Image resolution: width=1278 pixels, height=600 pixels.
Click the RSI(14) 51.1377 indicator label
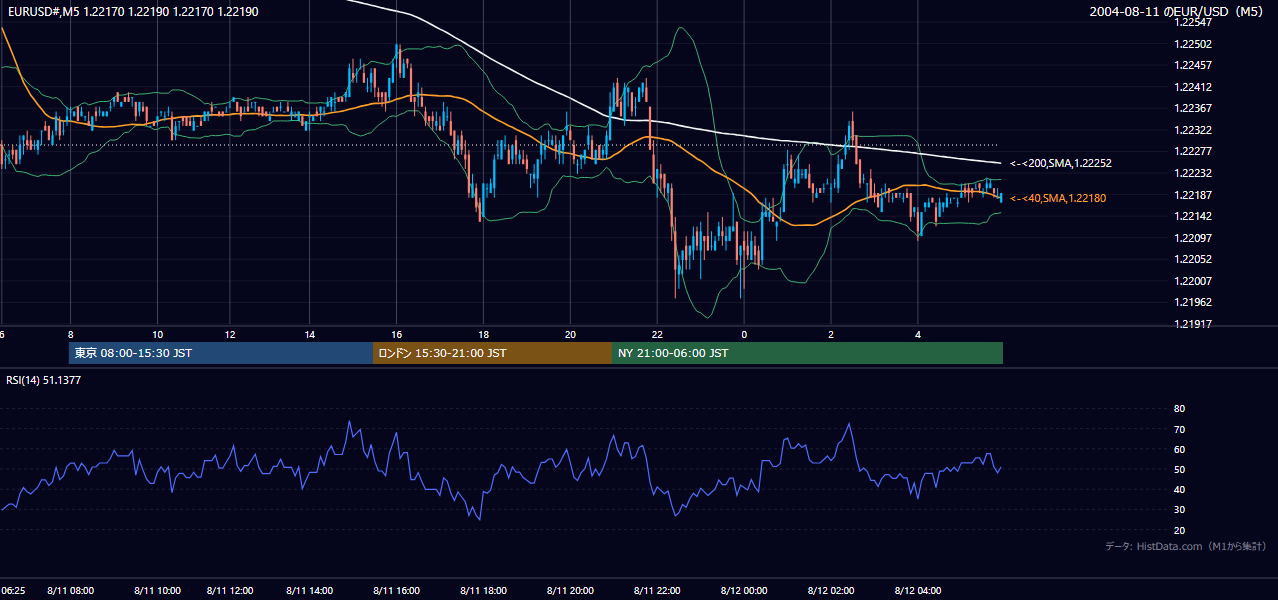pos(44,380)
